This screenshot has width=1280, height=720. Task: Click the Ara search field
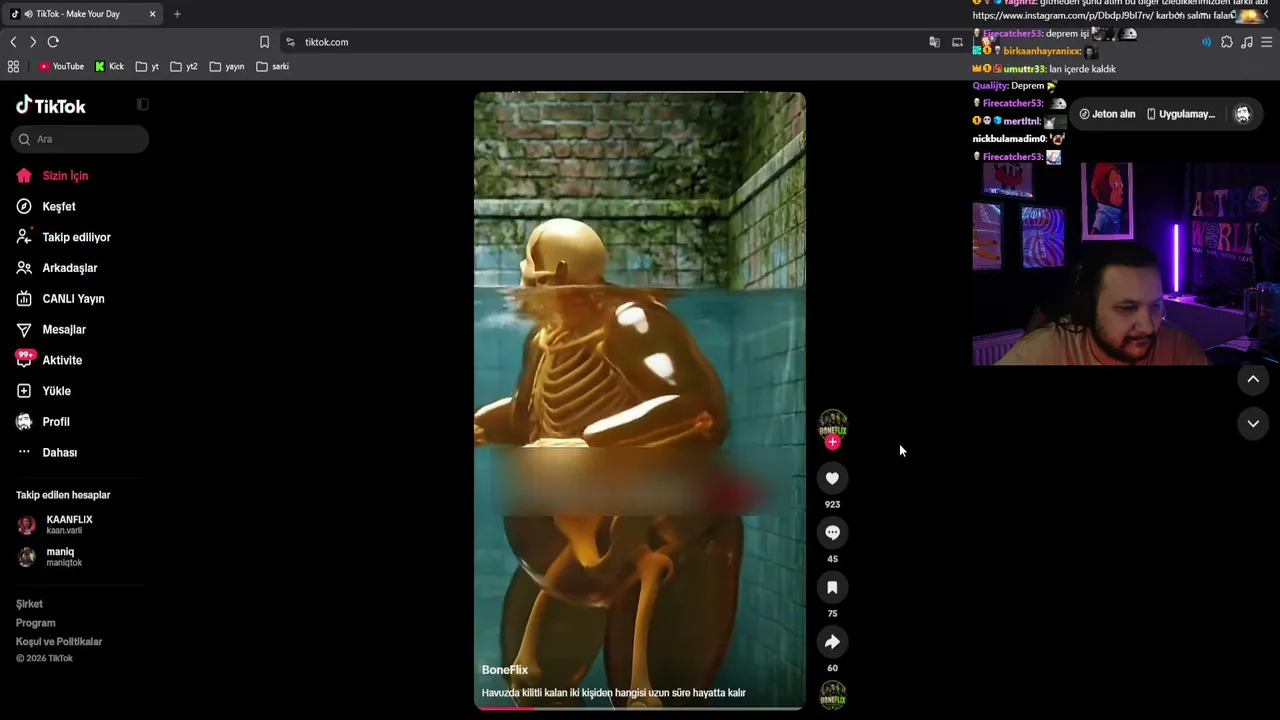pos(80,139)
